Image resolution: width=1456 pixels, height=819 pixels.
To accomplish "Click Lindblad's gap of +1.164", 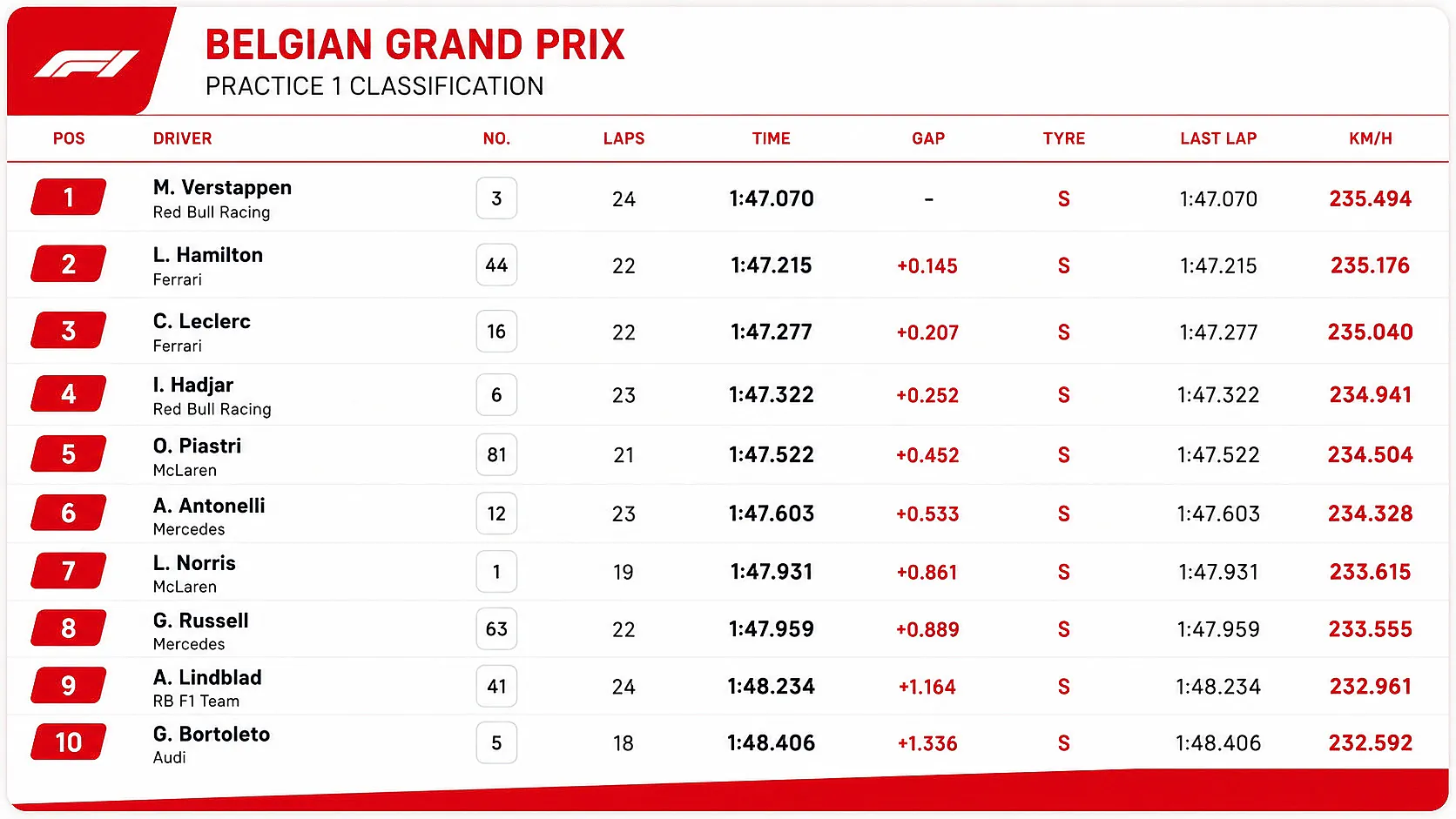I will coord(927,687).
